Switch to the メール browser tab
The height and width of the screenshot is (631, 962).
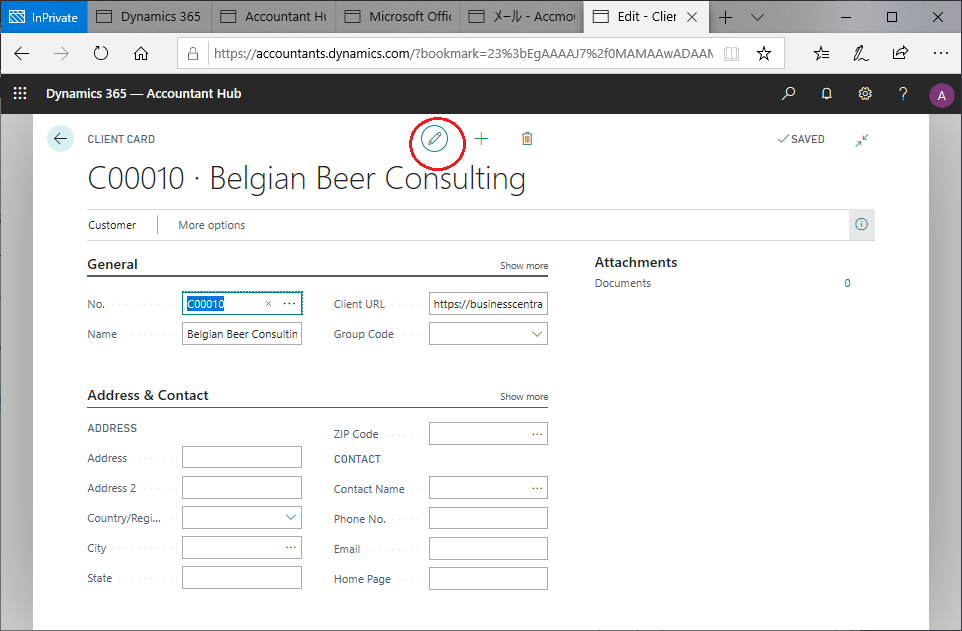(521, 17)
